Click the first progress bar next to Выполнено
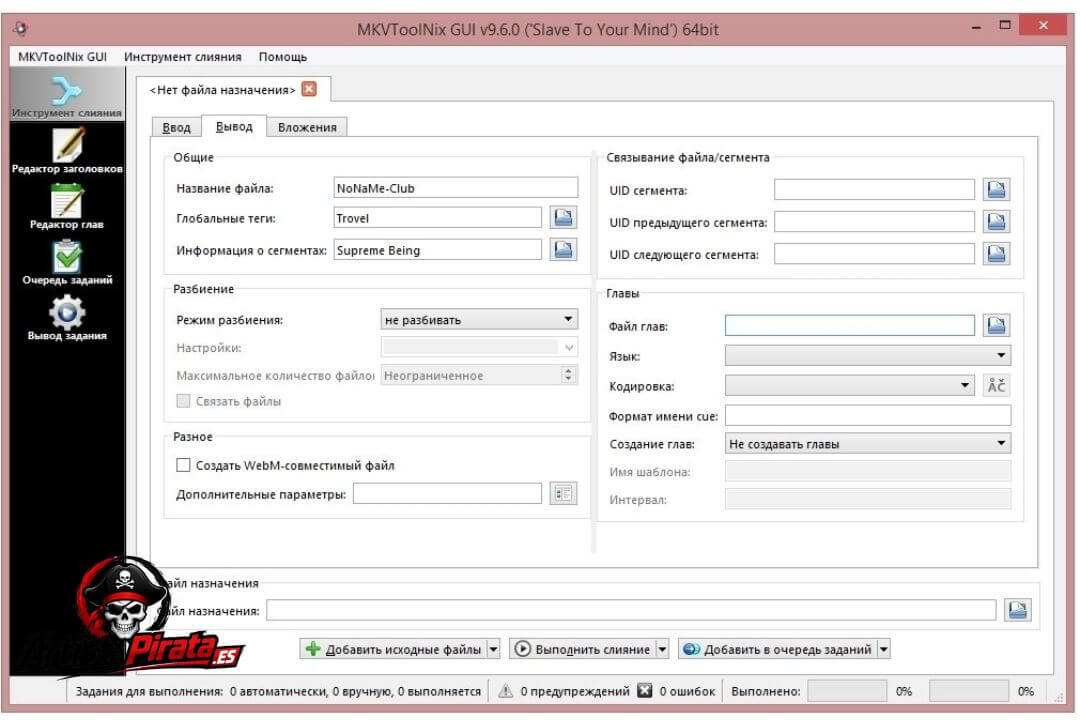This screenshot has height=720, width=1080. [847, 690]
